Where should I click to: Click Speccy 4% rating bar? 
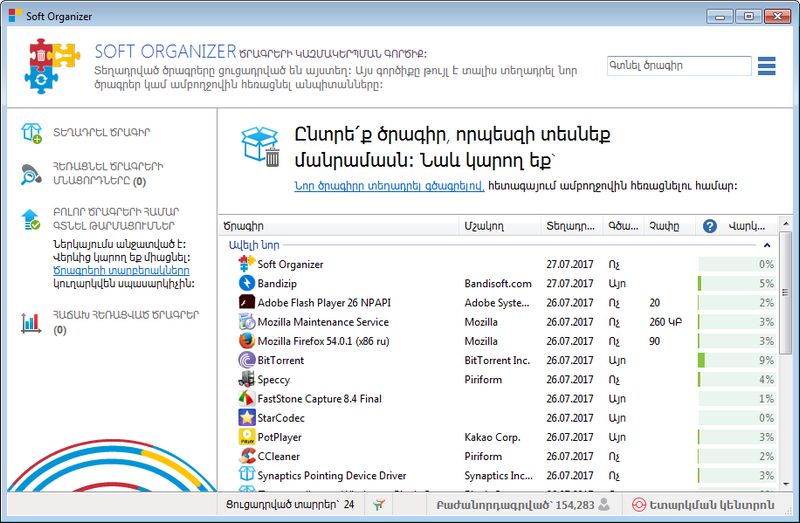[x=737, y=379]
